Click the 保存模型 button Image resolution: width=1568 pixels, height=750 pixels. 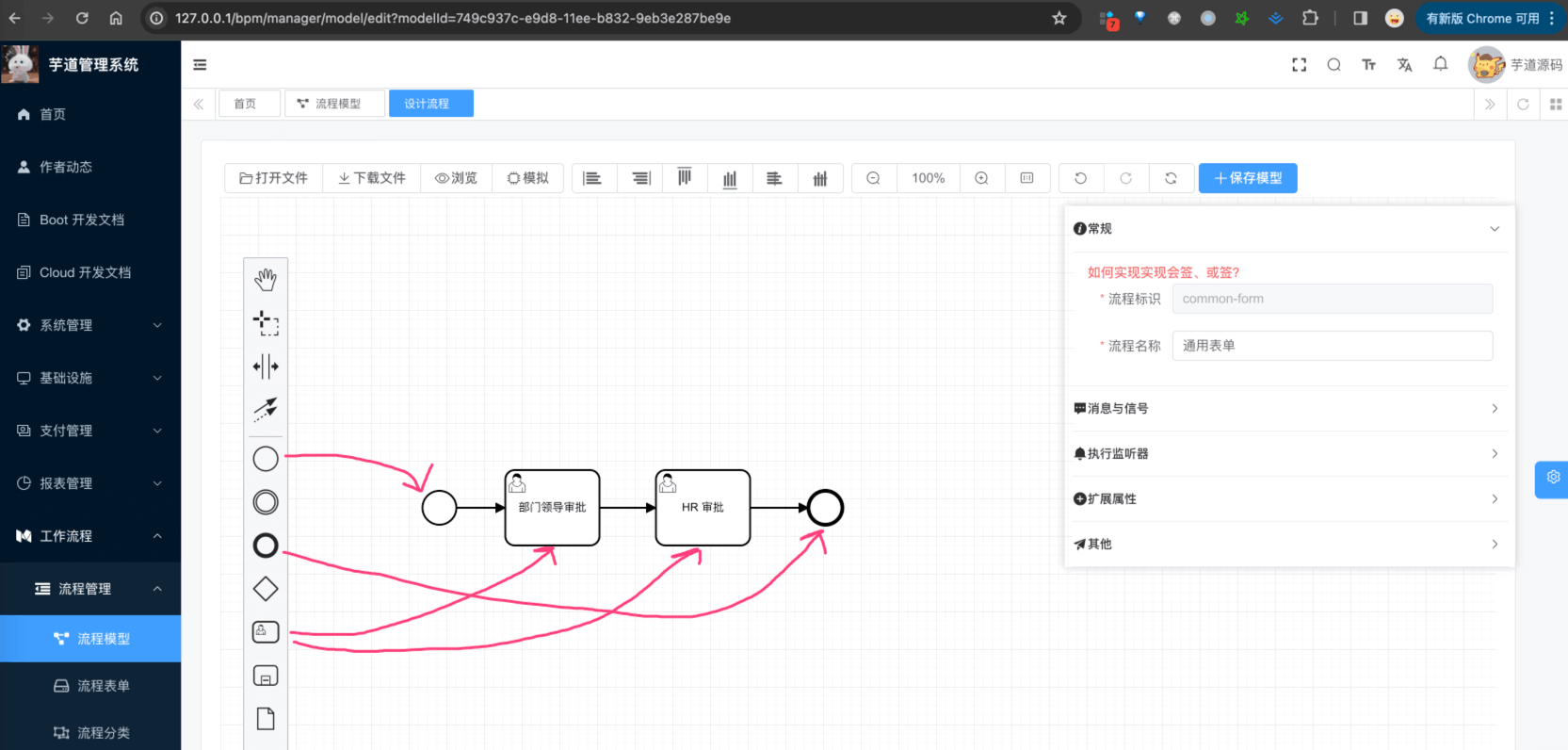(1247, 178)
